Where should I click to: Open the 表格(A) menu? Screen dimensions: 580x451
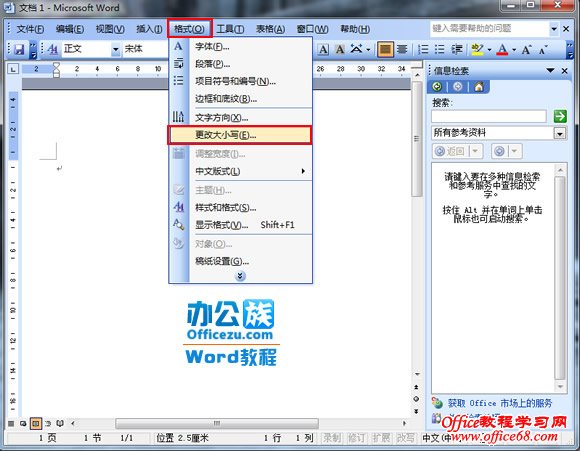270,29
